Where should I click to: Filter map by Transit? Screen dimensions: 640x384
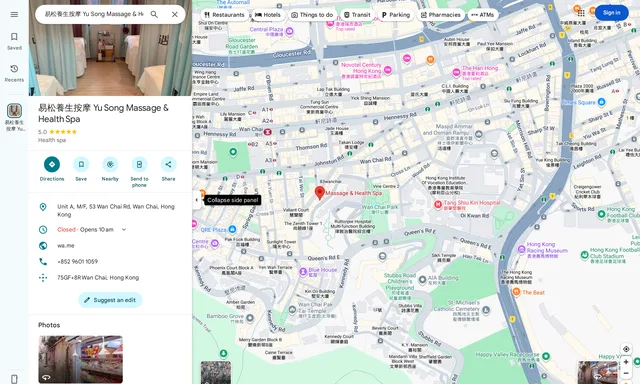(357, 15)
